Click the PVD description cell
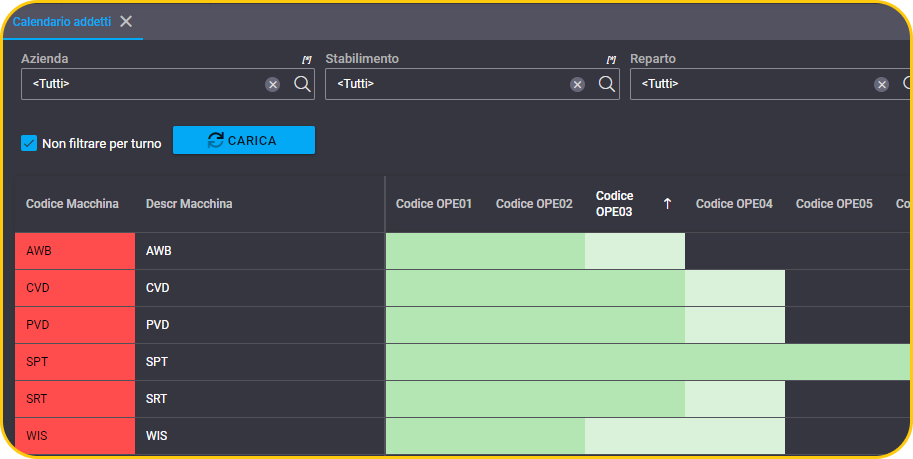This screenshot has width=913, height=459. pyautogui.click(x=260, y=325)
